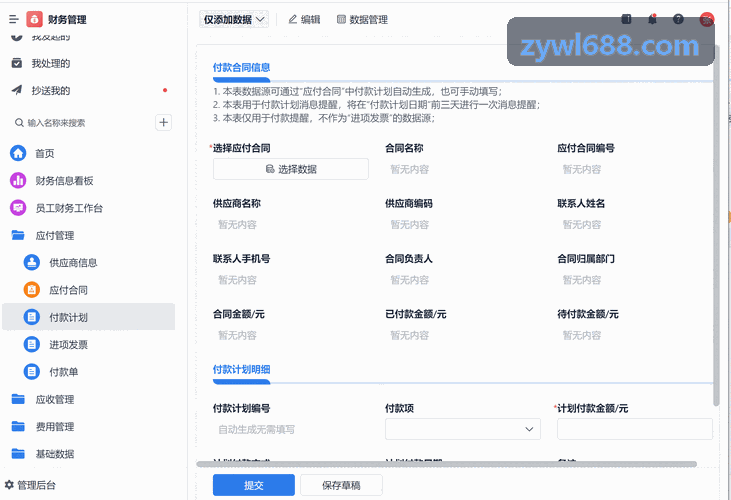Open the help question mark icon
This screenshot has height=500, width=731.
pos(678,19)
